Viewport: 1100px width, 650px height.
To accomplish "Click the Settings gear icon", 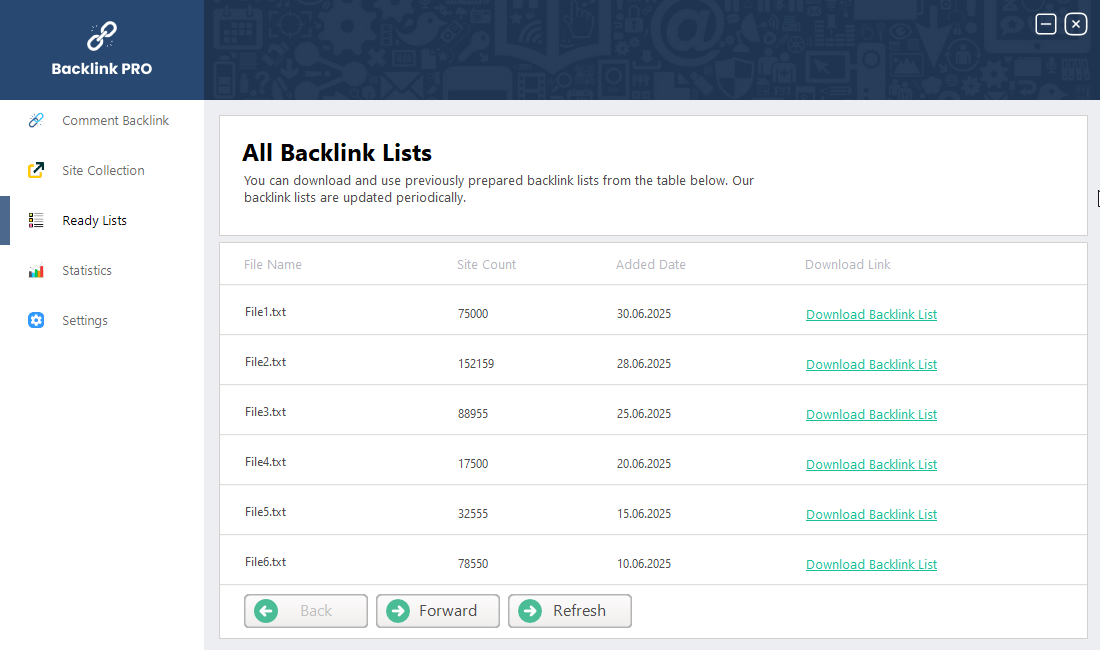I will pos(36,320).
